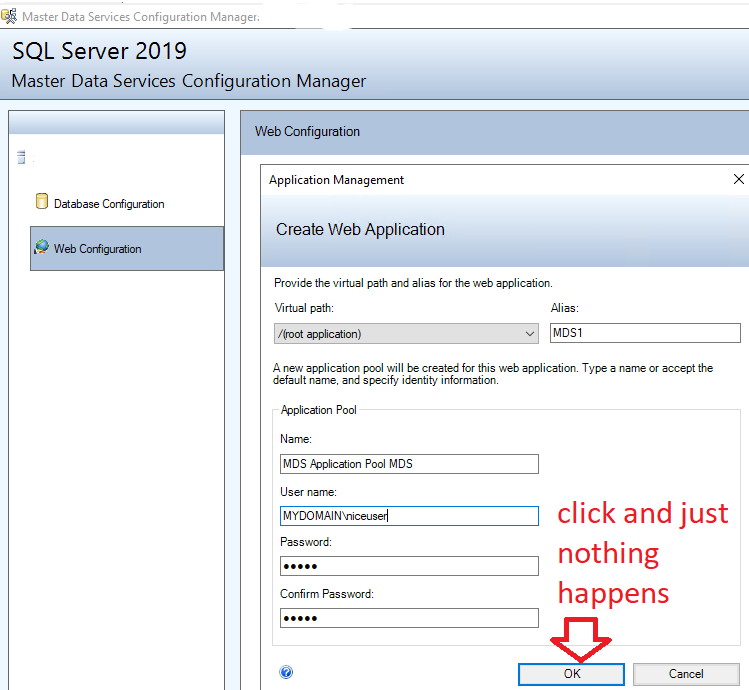The height and width of the screenshot is (690, 749).
Task: Click the Confirm Password input field
Action: click(x=409, y=618)
